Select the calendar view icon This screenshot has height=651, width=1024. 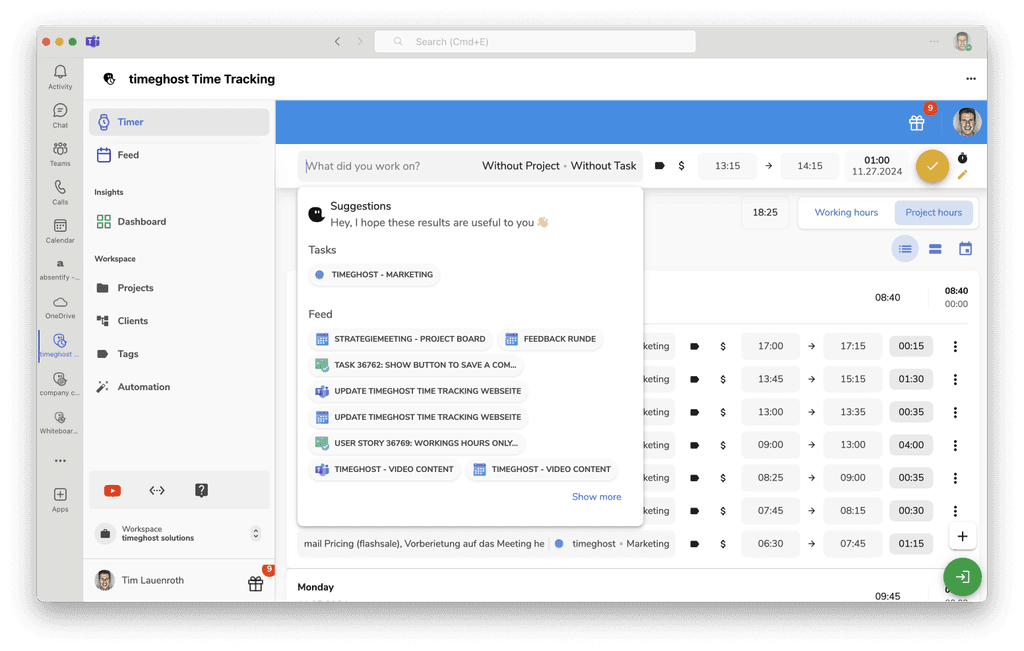pyautogui.click(x=965, y=248)
